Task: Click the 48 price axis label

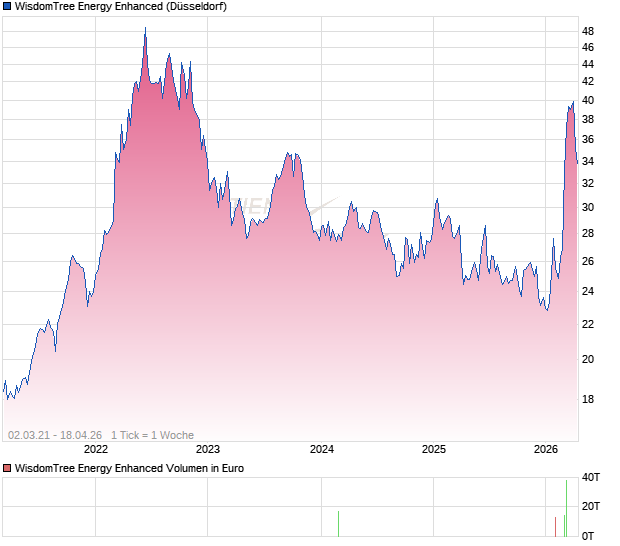Action: pyautogui.click(x=588, y=31)
